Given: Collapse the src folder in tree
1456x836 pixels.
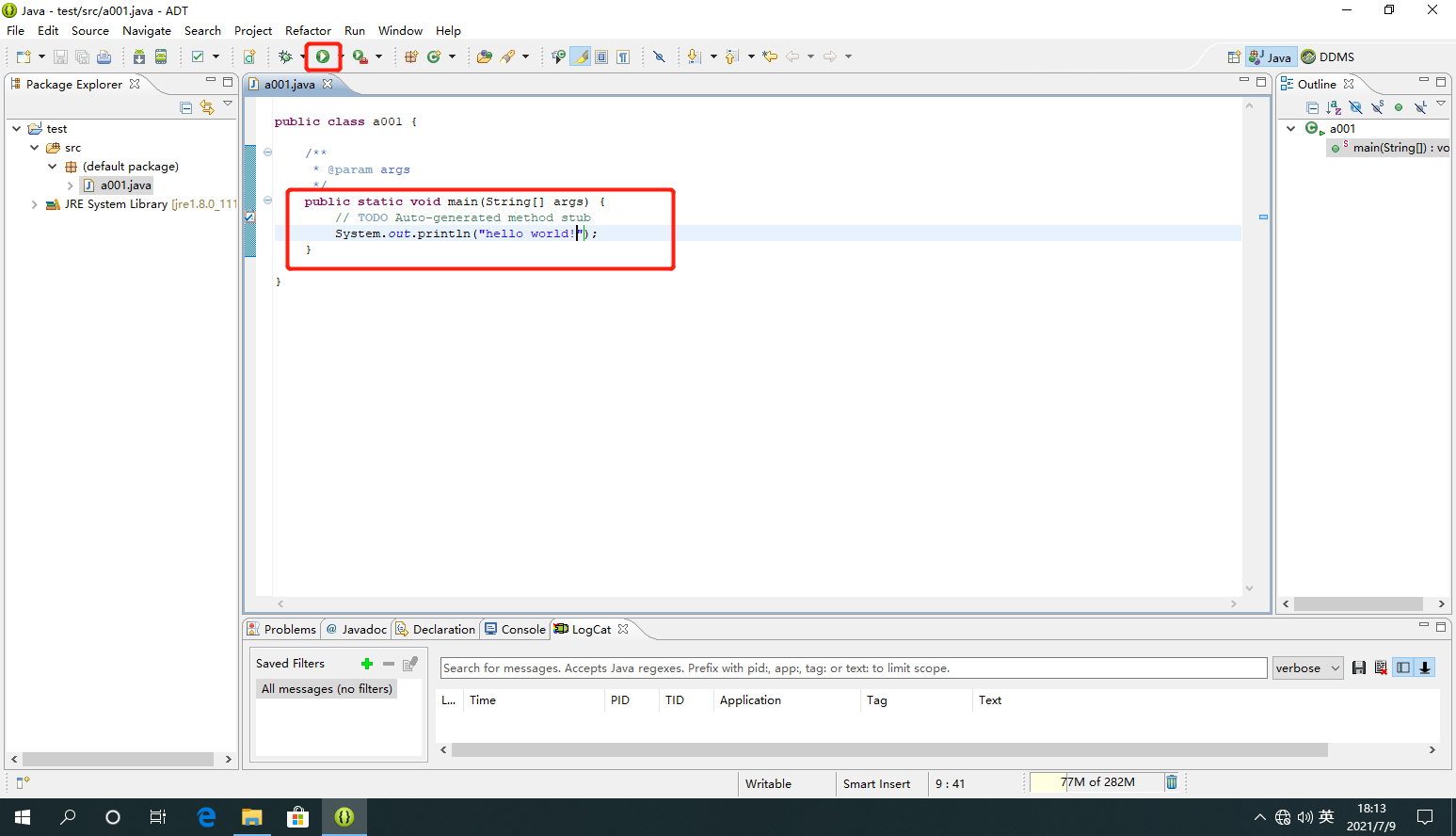Looking at the screenshot, I should coord(35,148).
